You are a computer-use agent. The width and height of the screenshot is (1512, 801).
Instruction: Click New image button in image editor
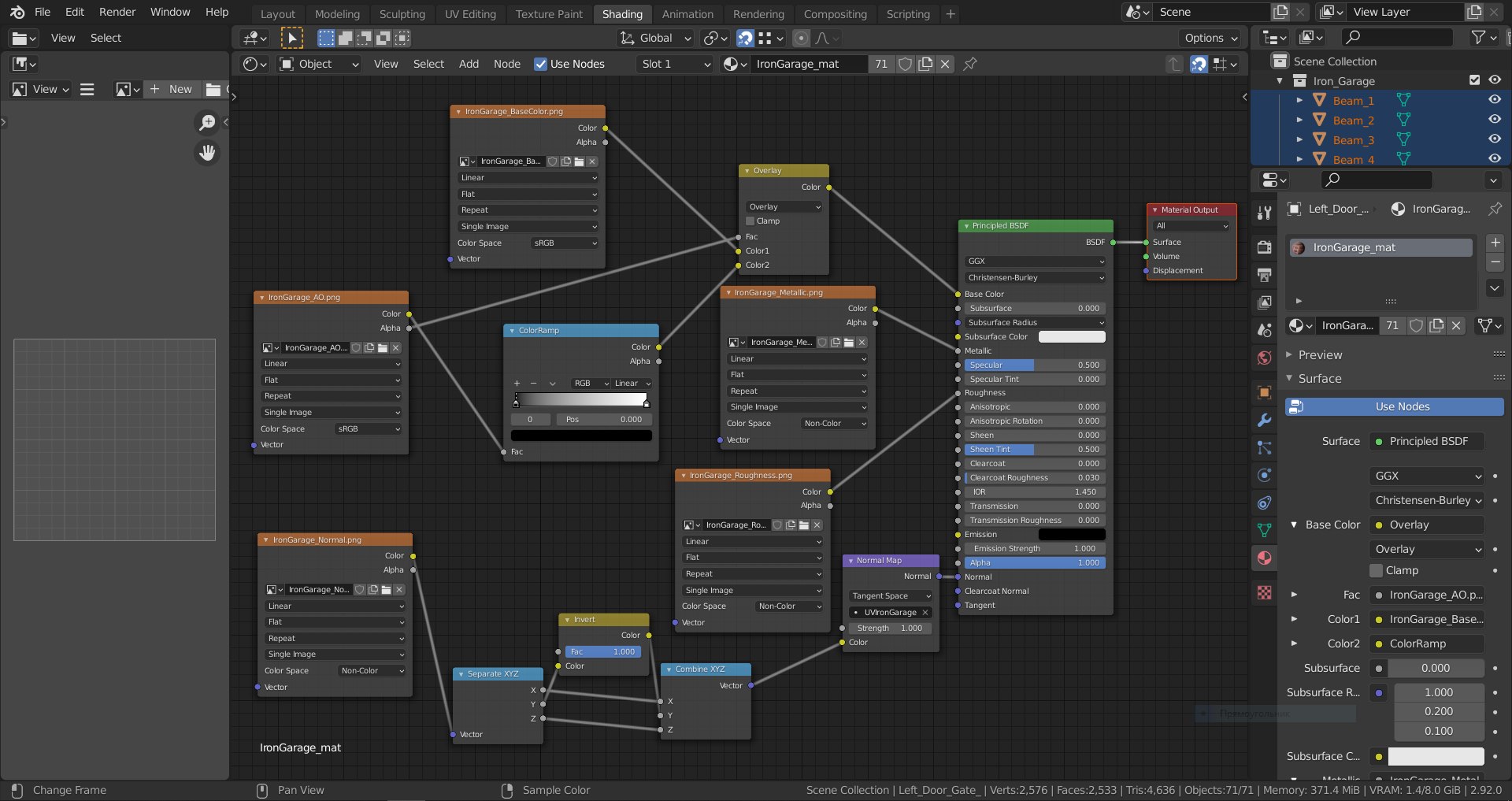pyautogui.click(x=172, y=89)
